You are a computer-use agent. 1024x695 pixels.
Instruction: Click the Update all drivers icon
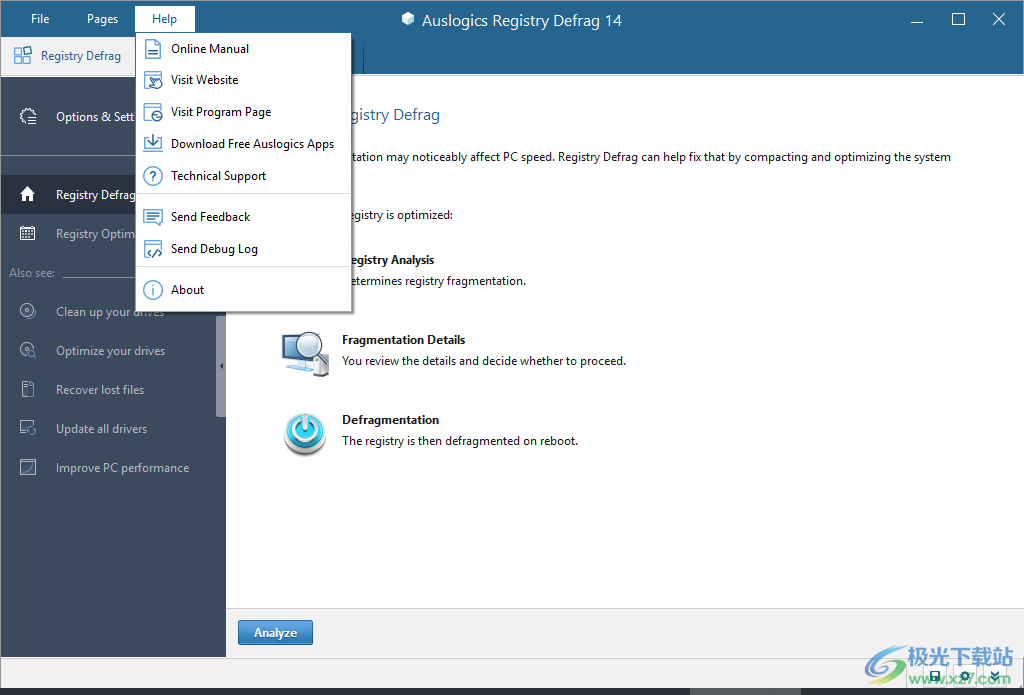tap(27, 428)
